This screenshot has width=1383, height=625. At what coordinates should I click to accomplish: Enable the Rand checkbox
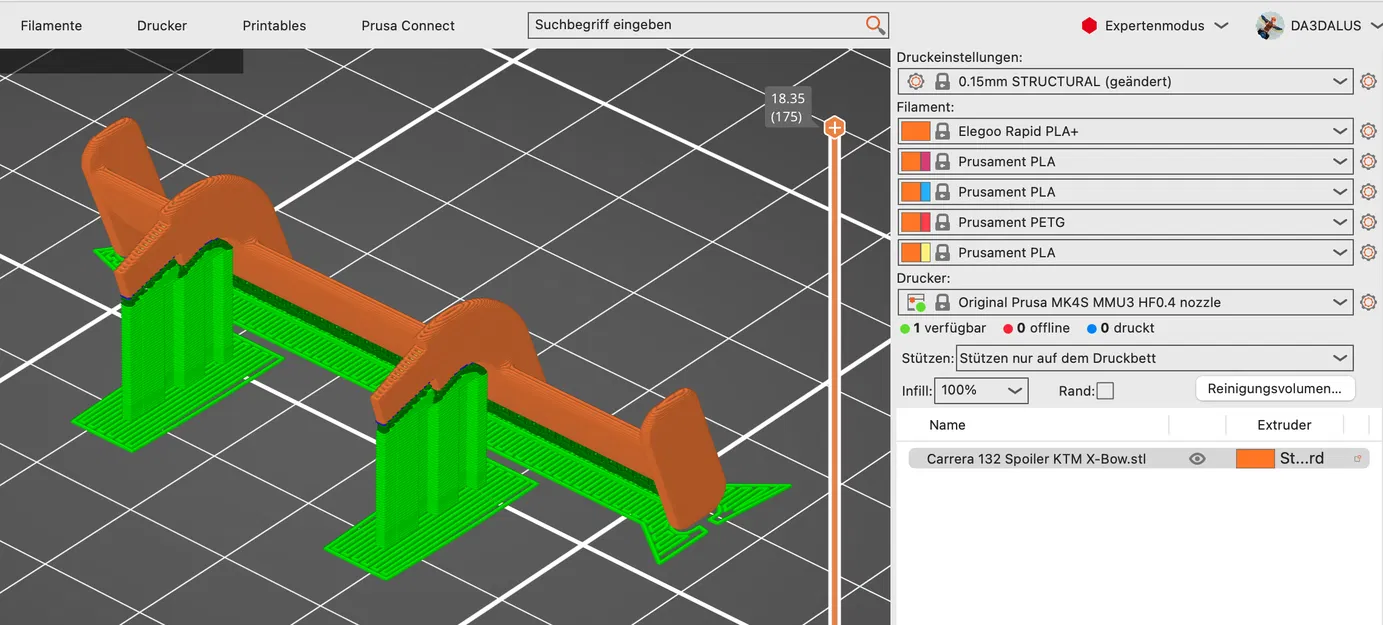[x=1105, y=391]
